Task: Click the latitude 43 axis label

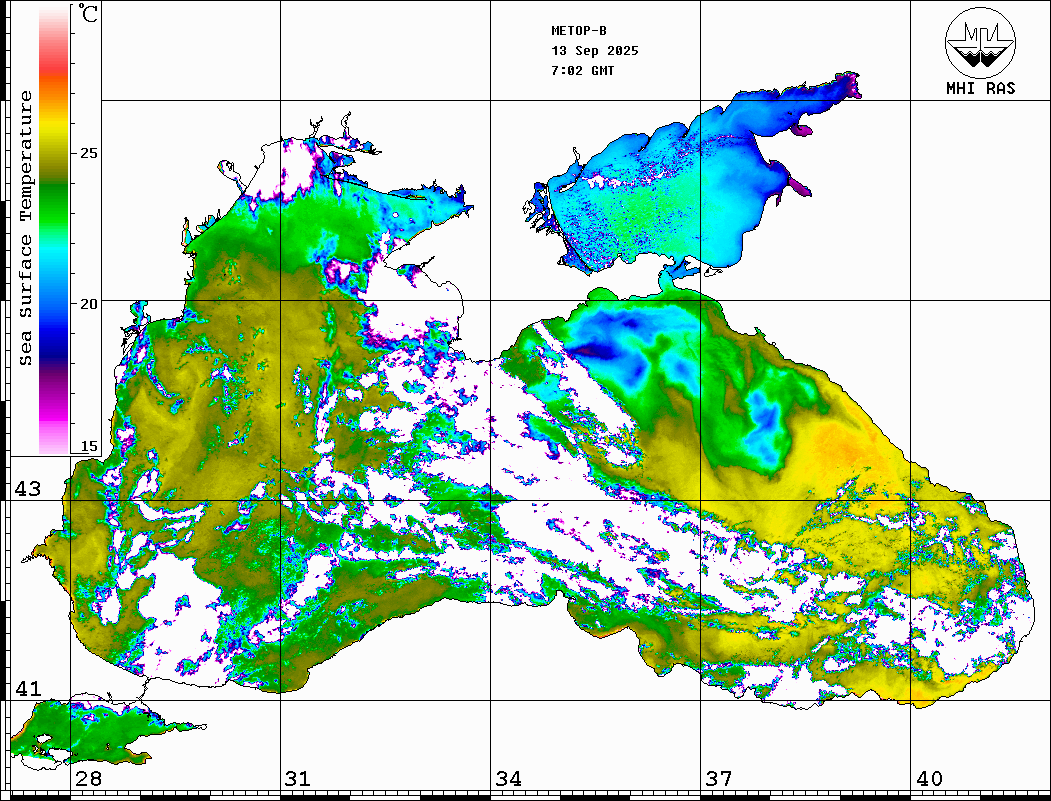Action: pos(27,489)
